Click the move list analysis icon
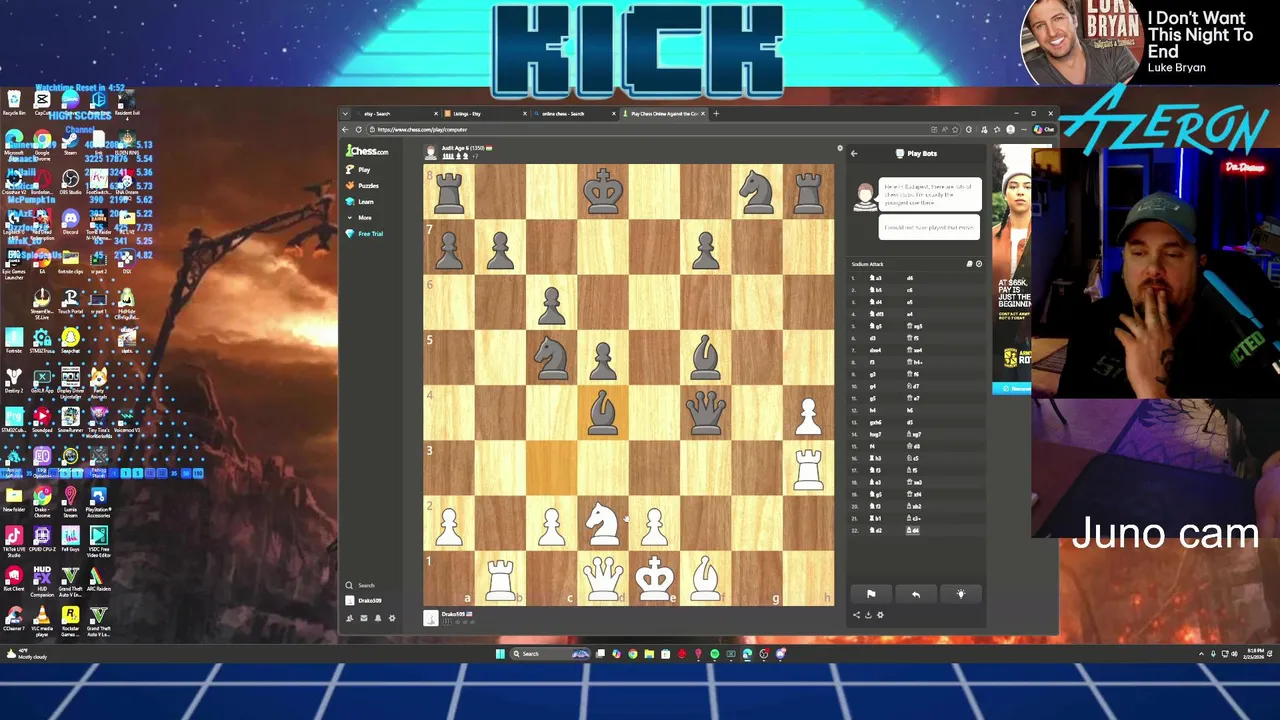The image size is (1280, 720). pyautogui.click(x=979, y=264)
